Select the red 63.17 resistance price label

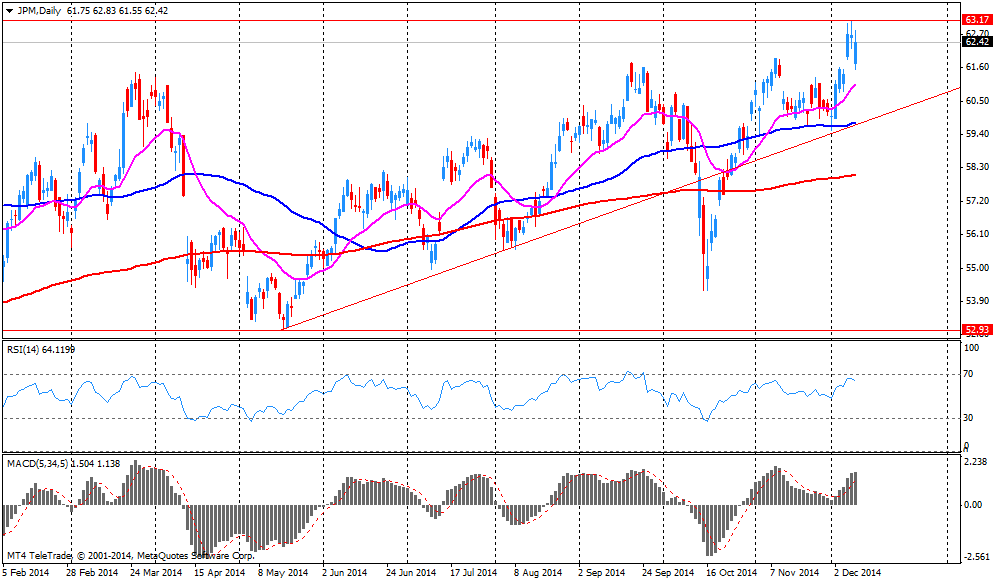point(976,20)
